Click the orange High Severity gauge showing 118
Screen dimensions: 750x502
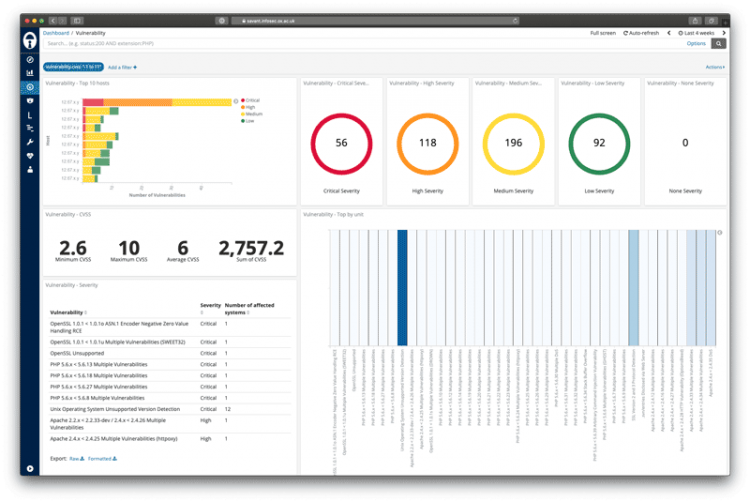(427, 143)
